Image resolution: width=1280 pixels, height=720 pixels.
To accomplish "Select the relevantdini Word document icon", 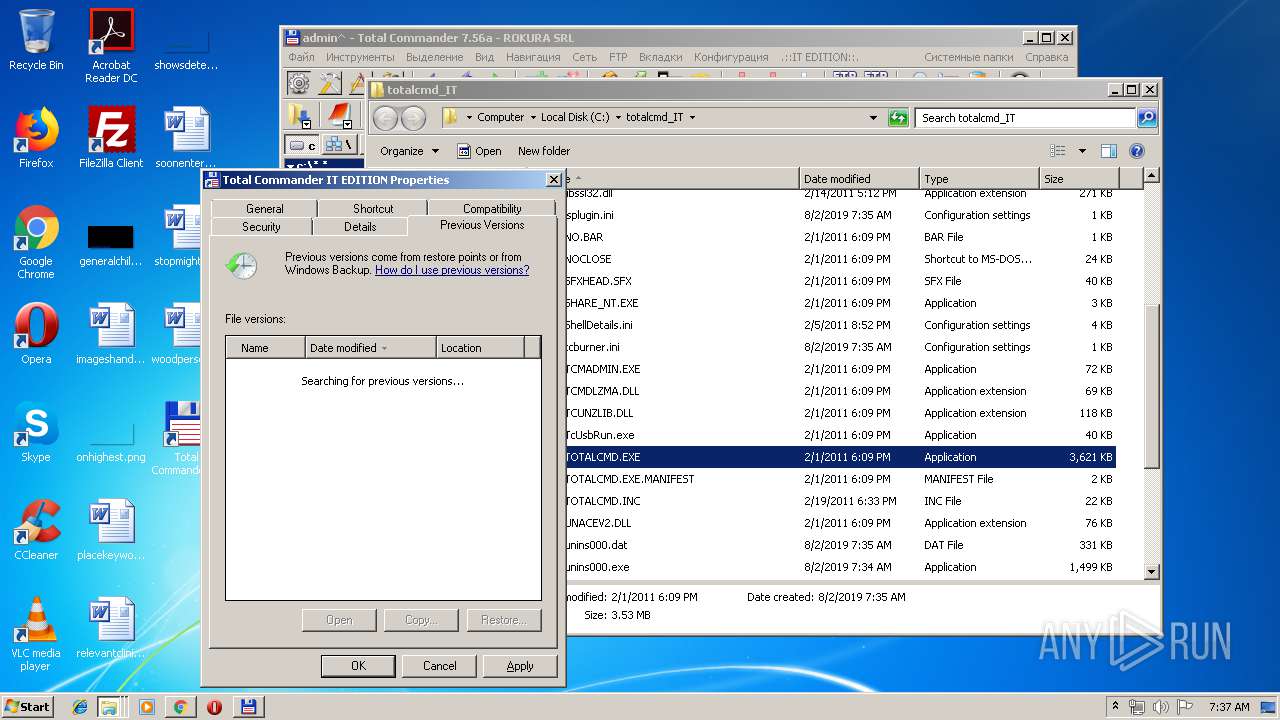I will tap(111, 628).
